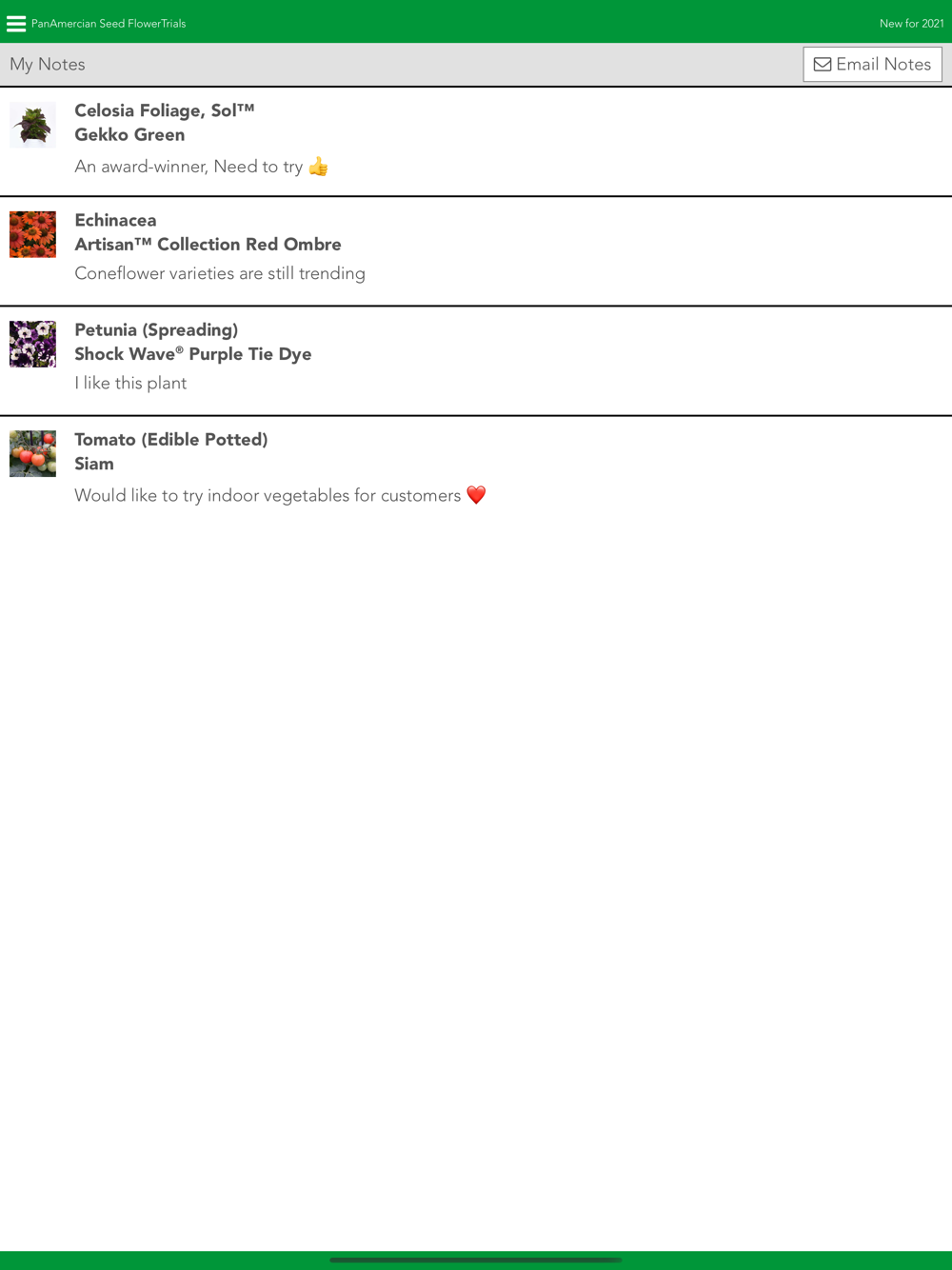Open the Tomato (Edible Potted) note heading
Image resolution: width=952 pixels, height=1270 pixels.
tap(171, 440)
